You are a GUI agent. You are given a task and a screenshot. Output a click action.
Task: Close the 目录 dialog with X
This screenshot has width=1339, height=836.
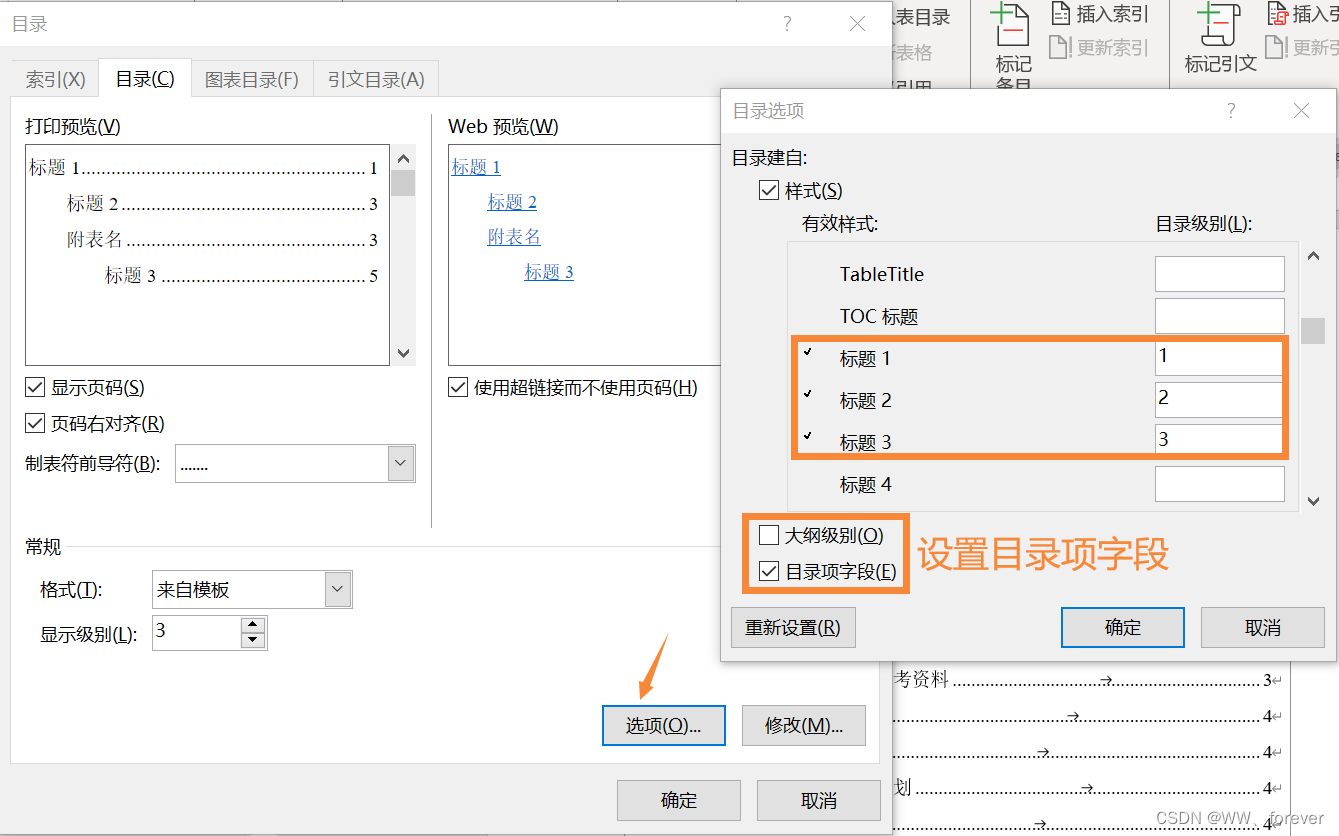click(x=857, y=24)
